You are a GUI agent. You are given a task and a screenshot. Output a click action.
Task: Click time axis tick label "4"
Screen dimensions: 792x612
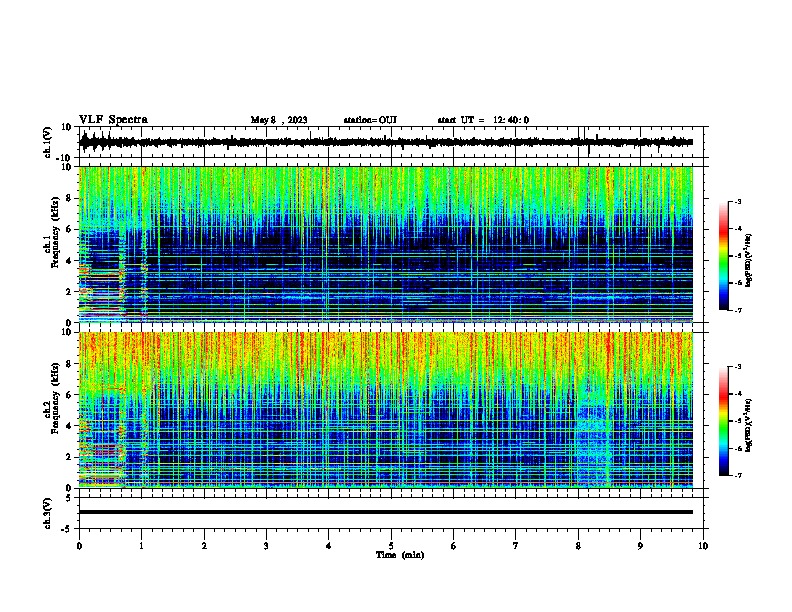329,546
